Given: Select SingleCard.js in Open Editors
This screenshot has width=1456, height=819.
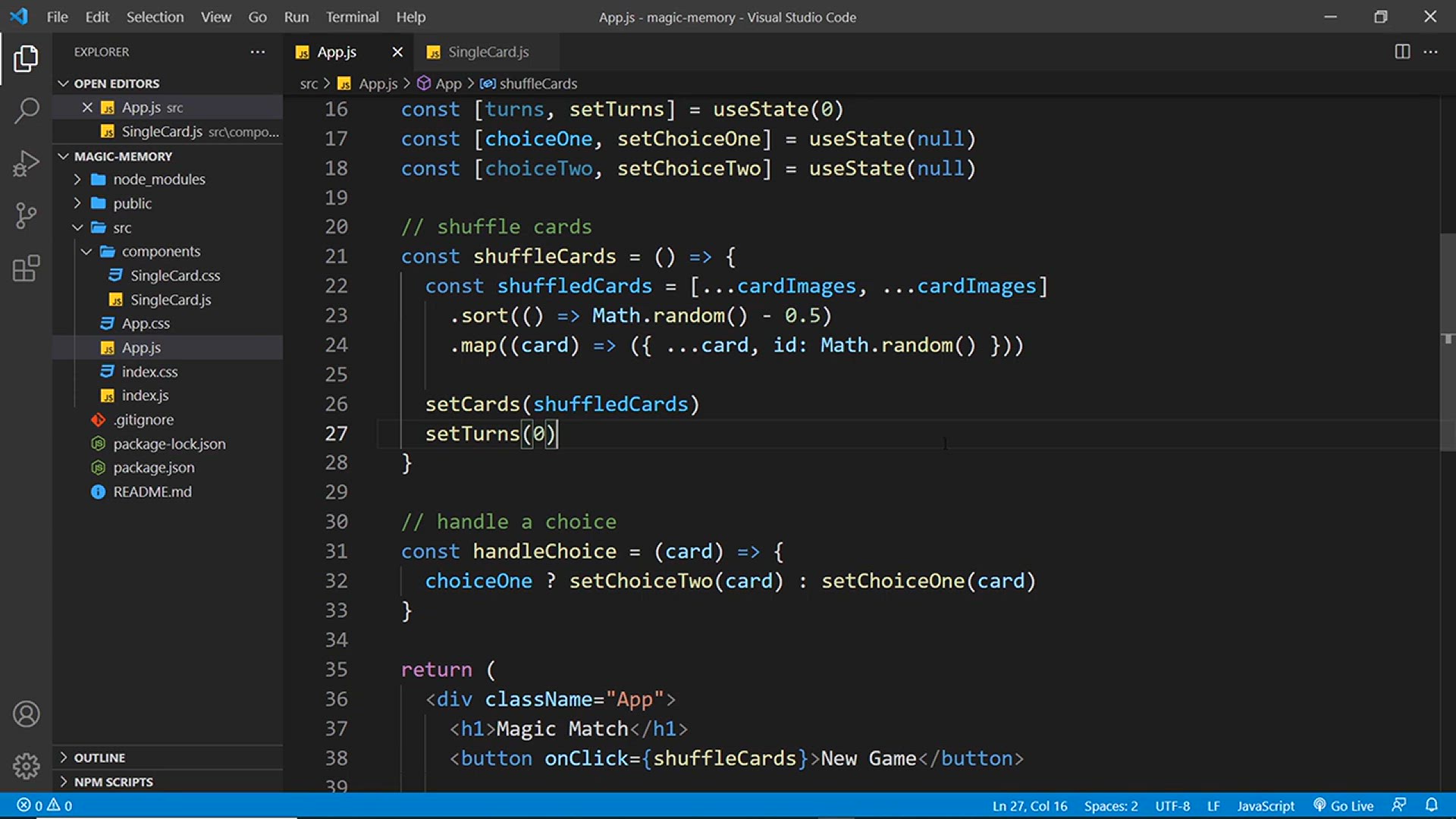Looking at the screenshot, I should [x=168, y=131].
